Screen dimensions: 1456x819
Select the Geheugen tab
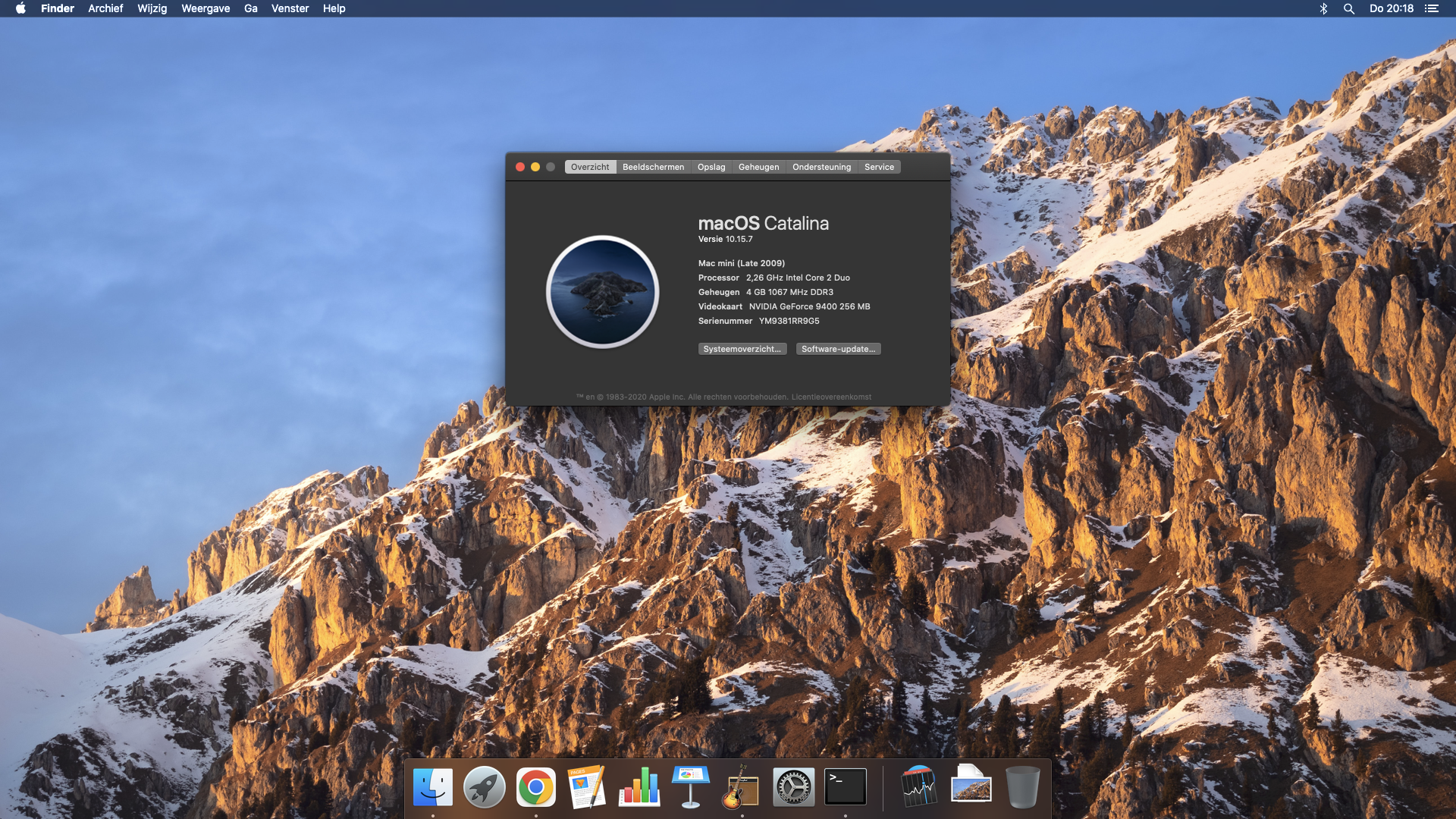pyautogui.click(x=758, y=167)
